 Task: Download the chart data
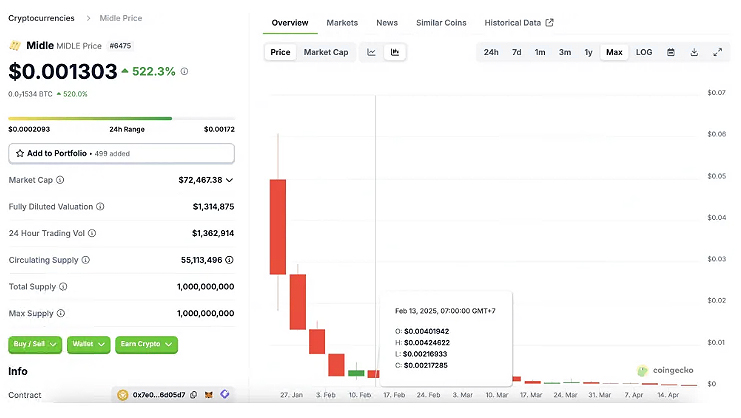[x=694, y=52]
